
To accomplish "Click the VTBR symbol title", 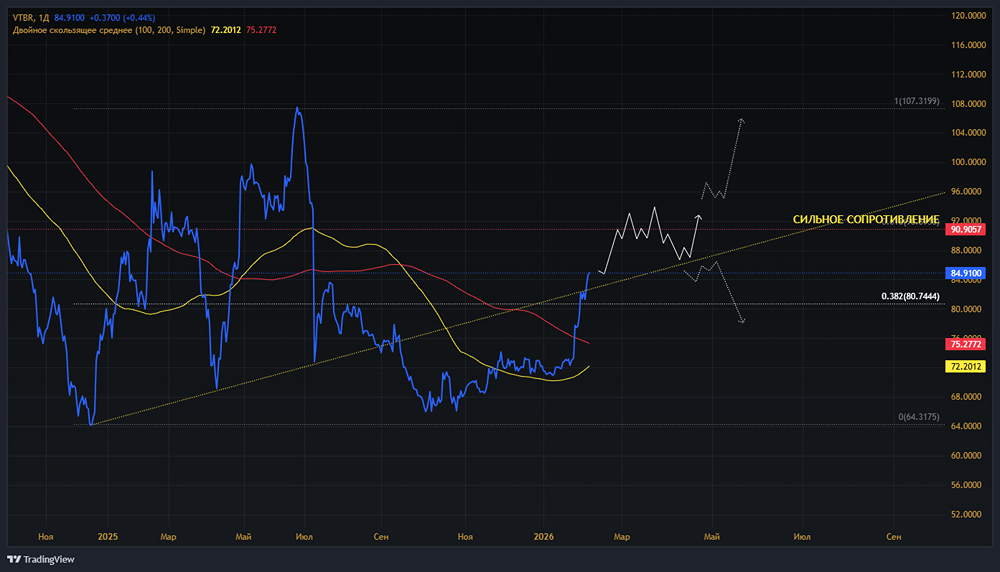I will tap(22, 18).
